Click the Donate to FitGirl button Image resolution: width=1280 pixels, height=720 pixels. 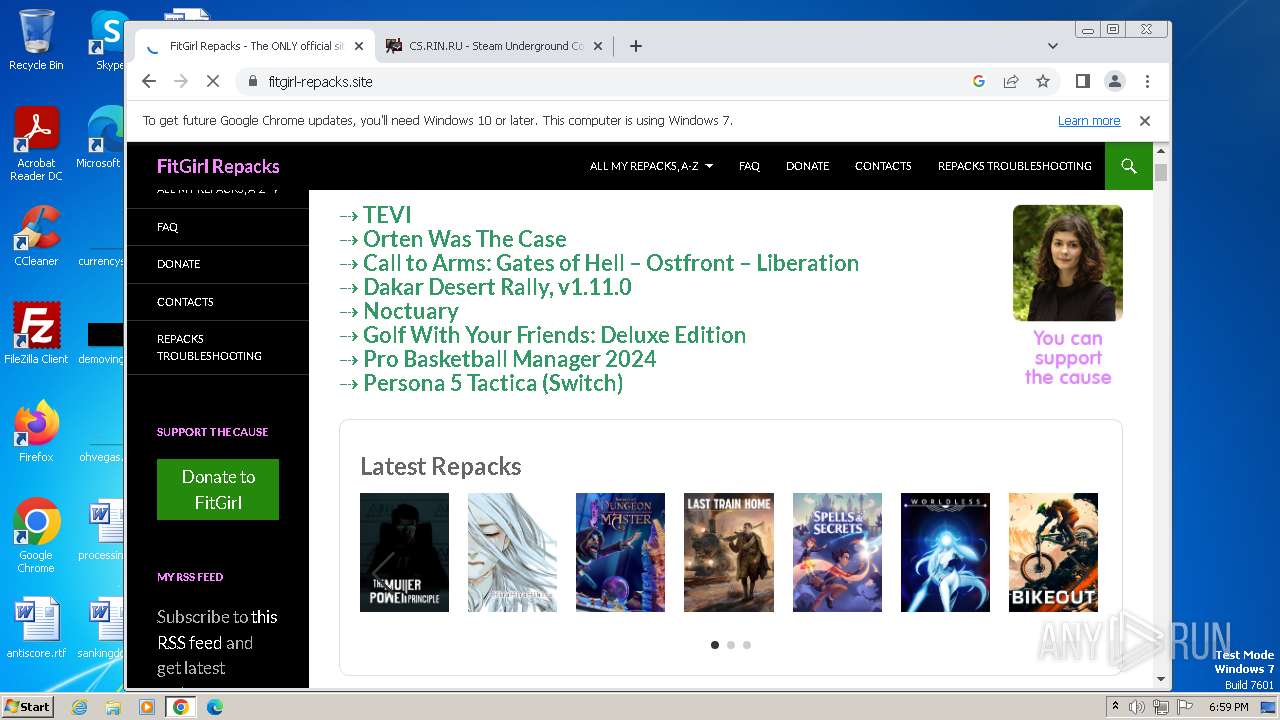point(218,490)
